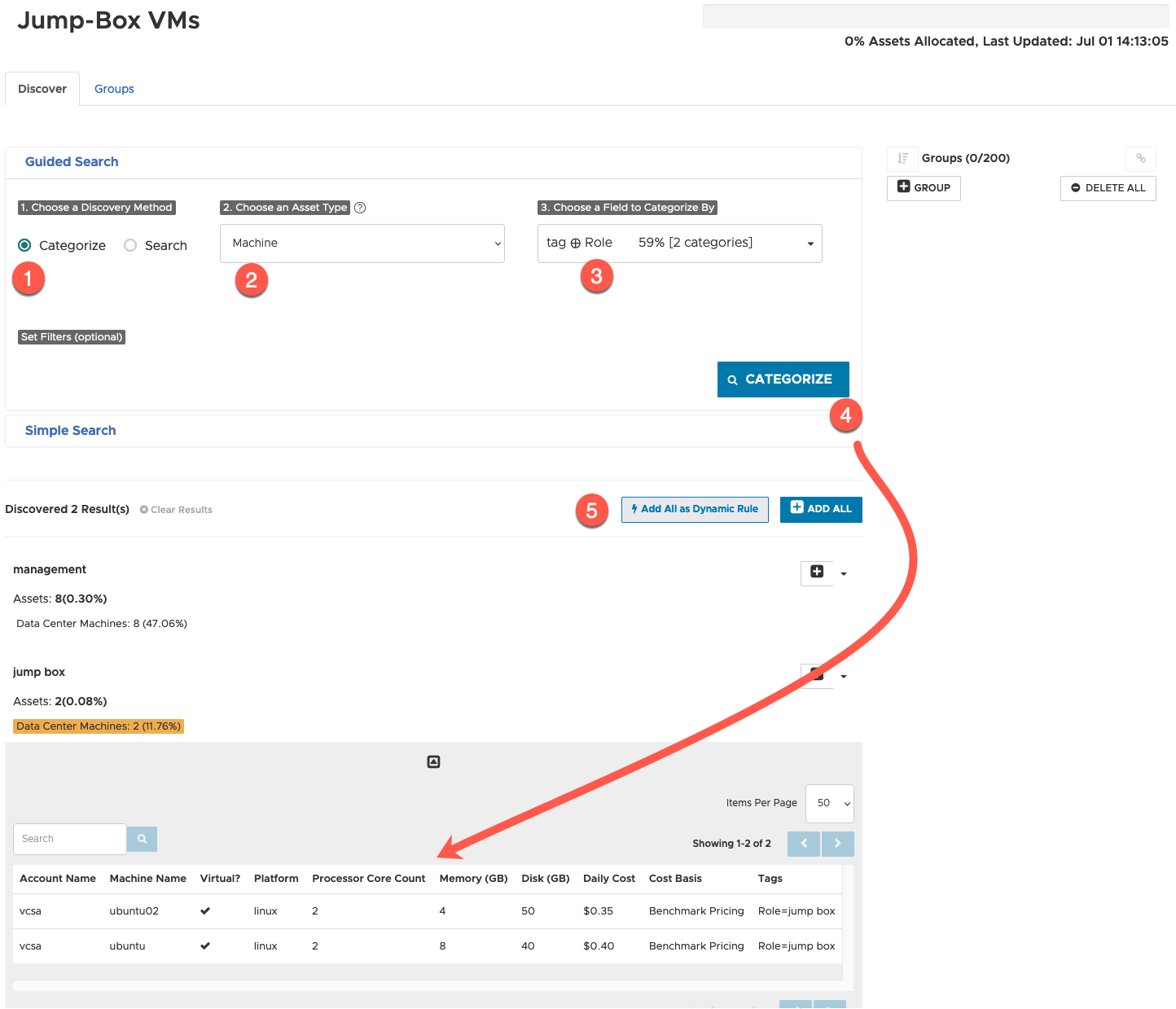
Task: Click the DELETE ALL button
Action: point(1108,188)
